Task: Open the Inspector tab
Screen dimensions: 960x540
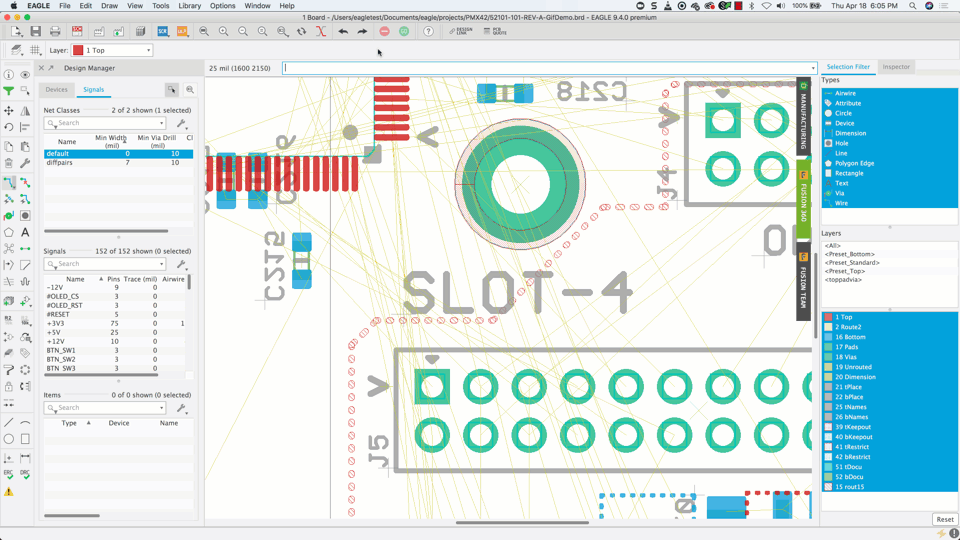Action: coord(896,67)
